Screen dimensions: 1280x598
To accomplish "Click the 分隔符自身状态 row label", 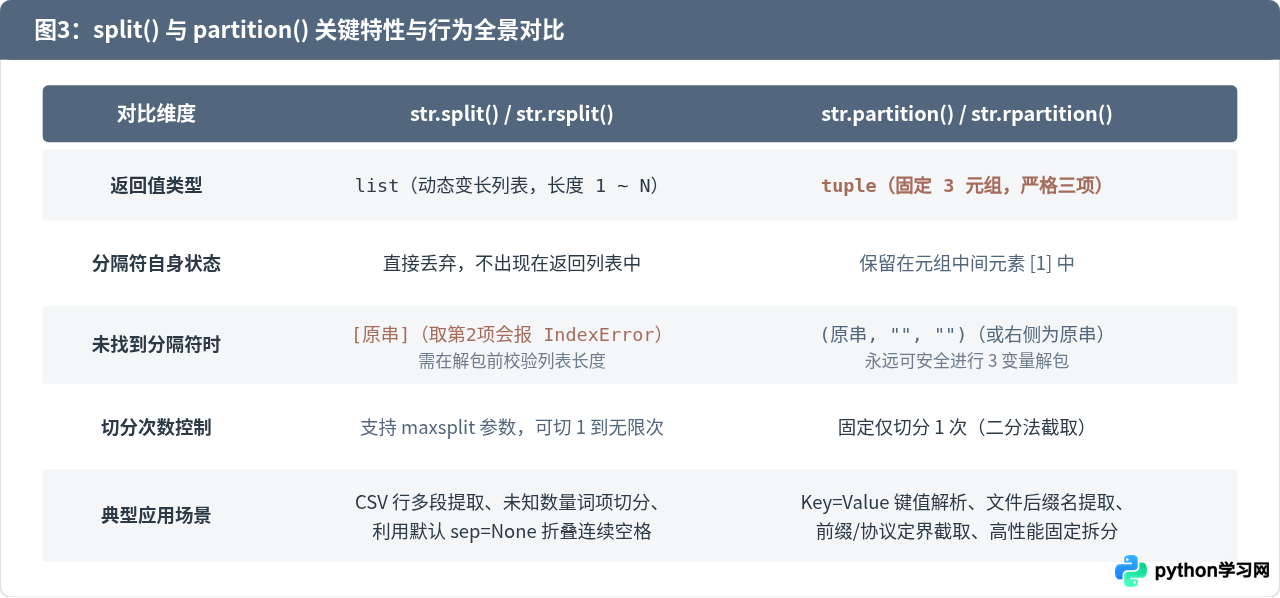I will tap(156, 264).
